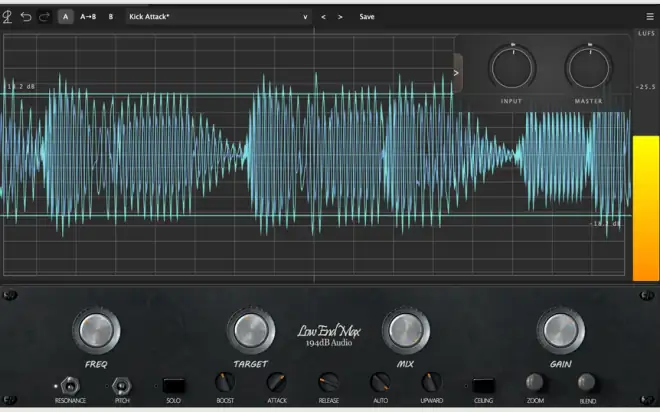Click the RELEASE knob
The height and width of the screenshot is (412, 660).
pyautogui.click(x=328, y=383)
